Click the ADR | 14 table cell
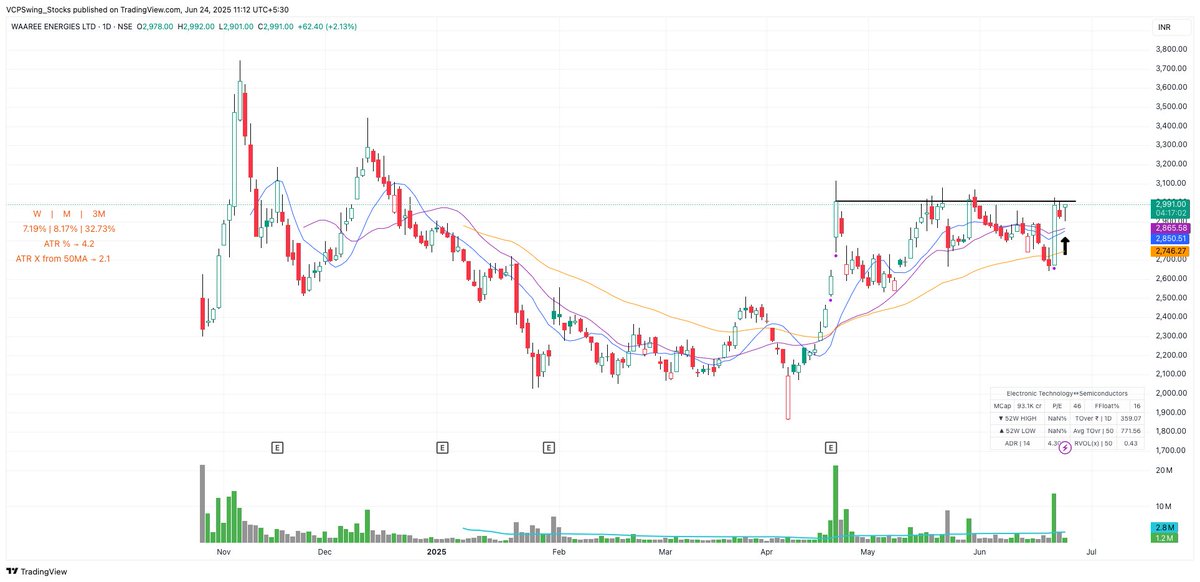The image size is (1200, 582). click(1018, 443)
